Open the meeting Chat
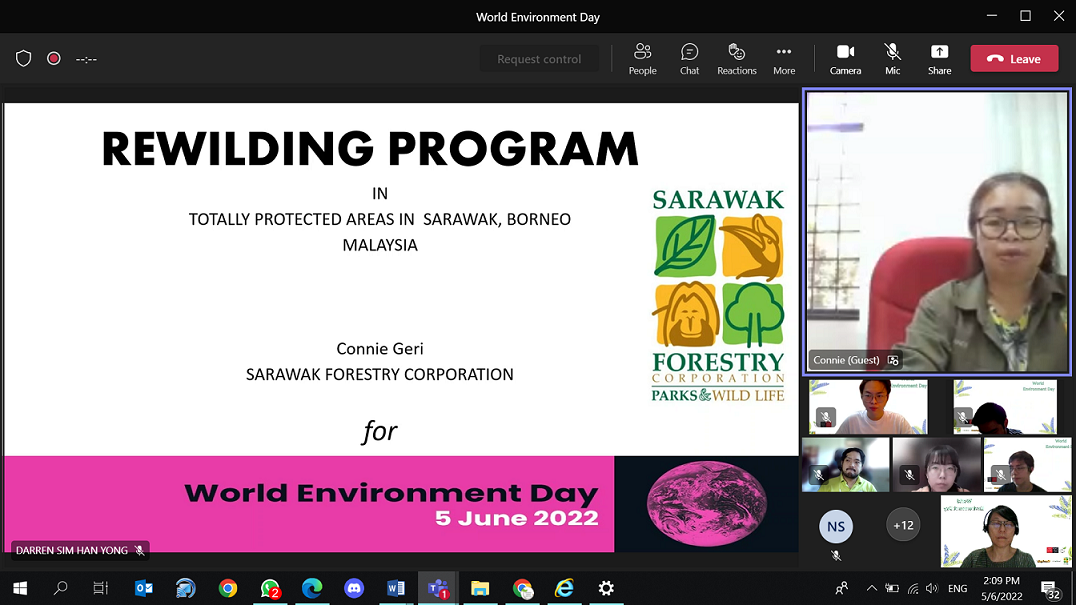The width and height of the screenshot is (1076, 605). point(689,59)
